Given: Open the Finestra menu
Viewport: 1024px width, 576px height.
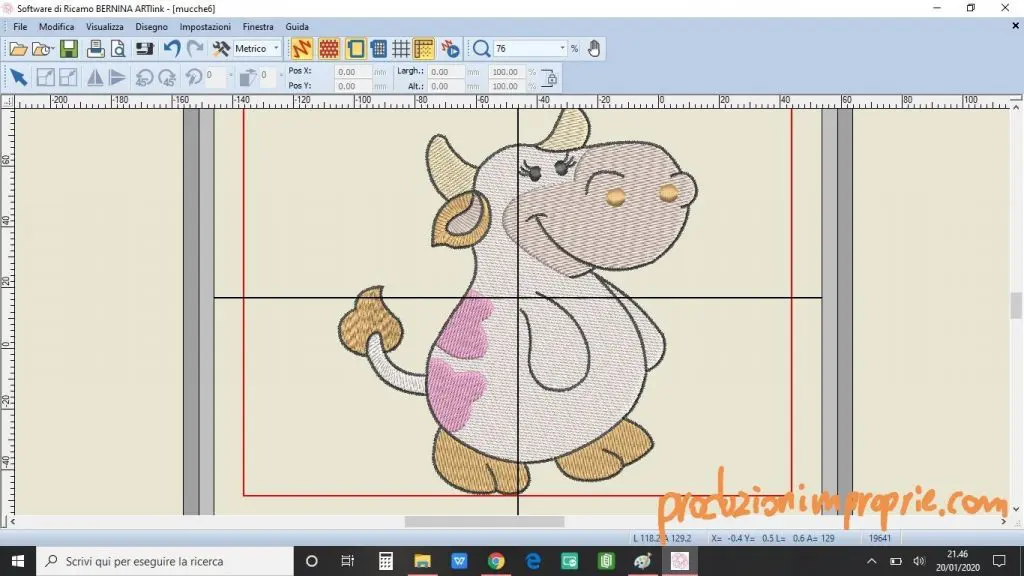Looking at the screenshot, I should click(x=258, y=27).
